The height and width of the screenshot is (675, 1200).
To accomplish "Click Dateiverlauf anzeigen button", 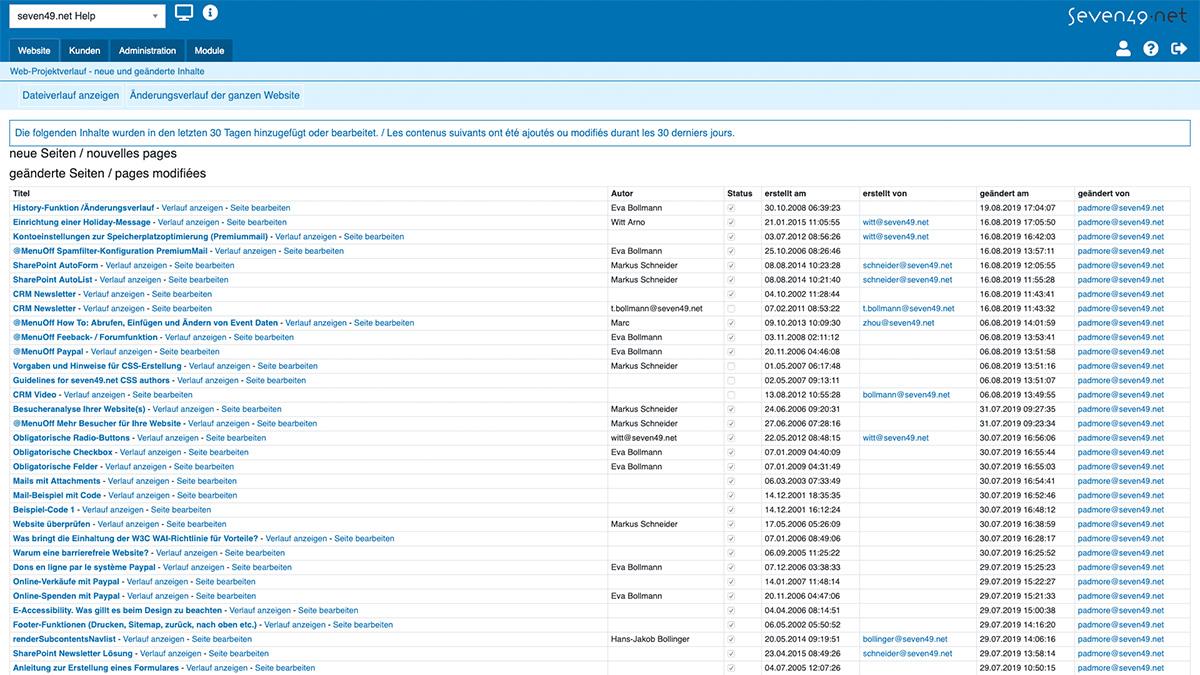I will point(71,96).
